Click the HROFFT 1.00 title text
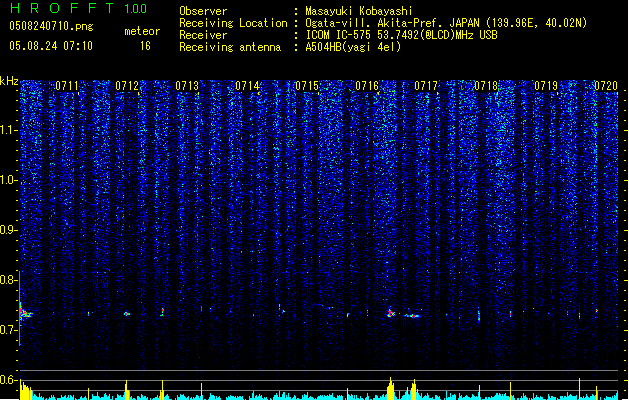The image size is (629, 400). [78, 8]
